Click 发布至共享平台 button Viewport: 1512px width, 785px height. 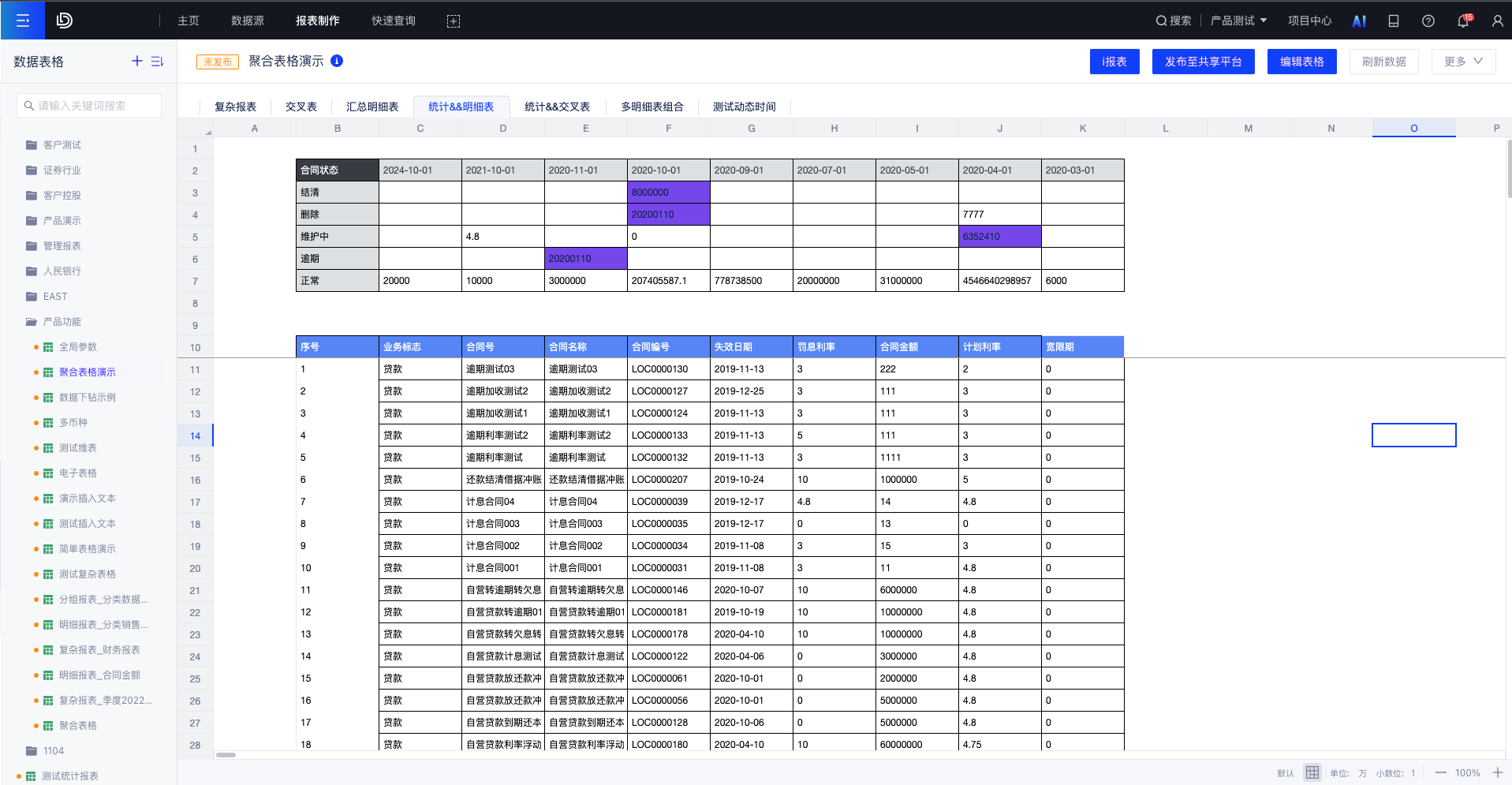tap(1203, 62)
